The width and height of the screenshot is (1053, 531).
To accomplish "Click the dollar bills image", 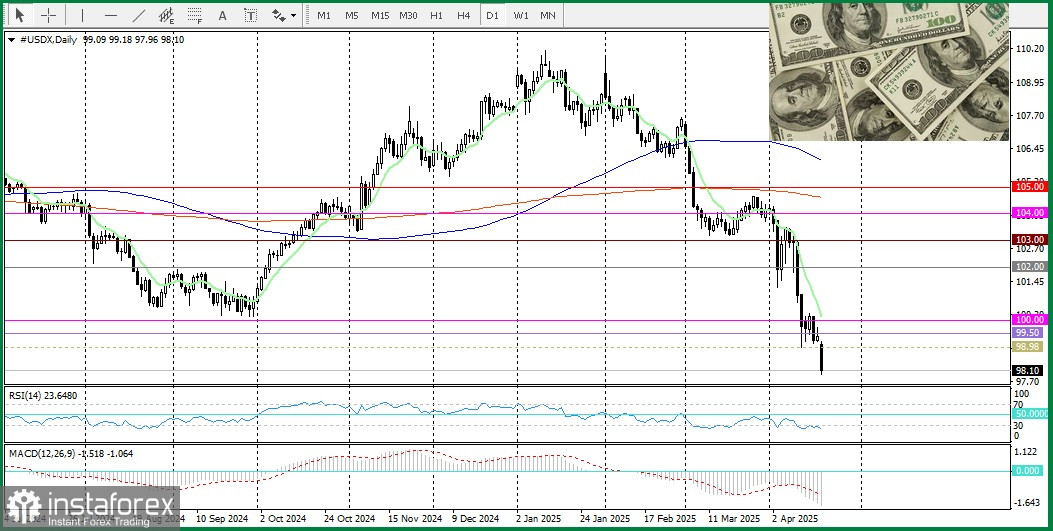I will [x=889, y=72].
